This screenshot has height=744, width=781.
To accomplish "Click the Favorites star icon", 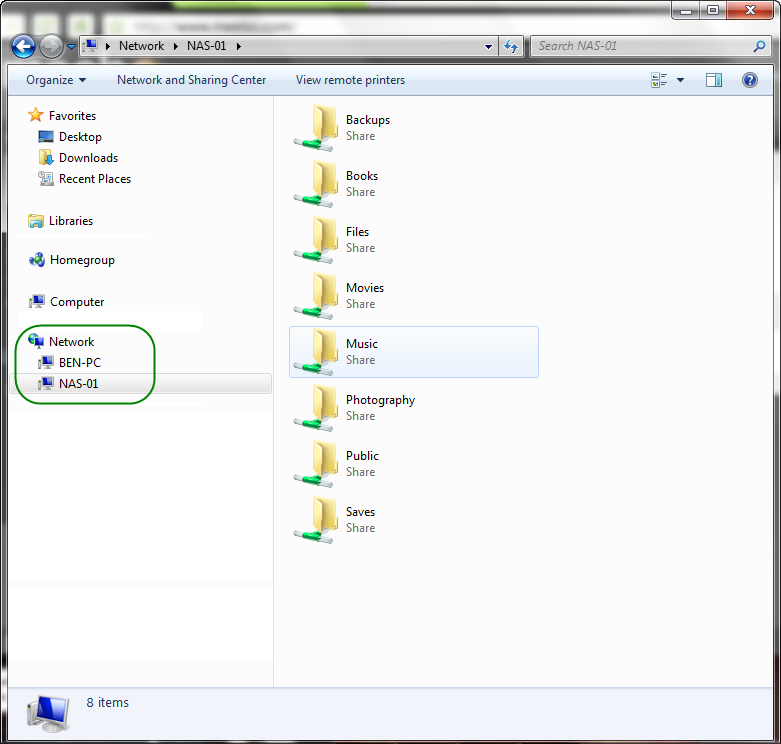I will 35,115.
